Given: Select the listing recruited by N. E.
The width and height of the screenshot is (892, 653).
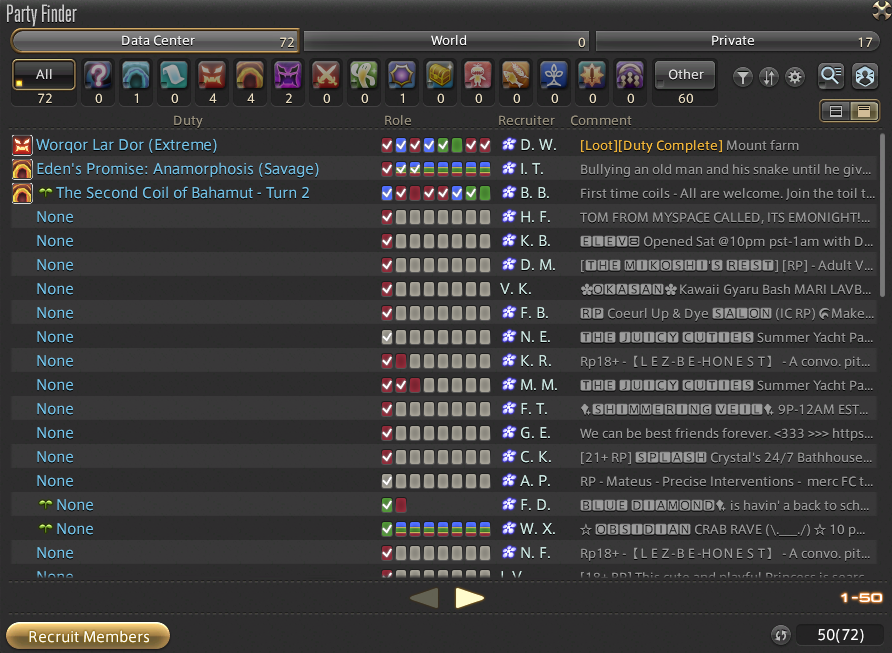Looking at the screenshot, I should click(x=444, y=337).
